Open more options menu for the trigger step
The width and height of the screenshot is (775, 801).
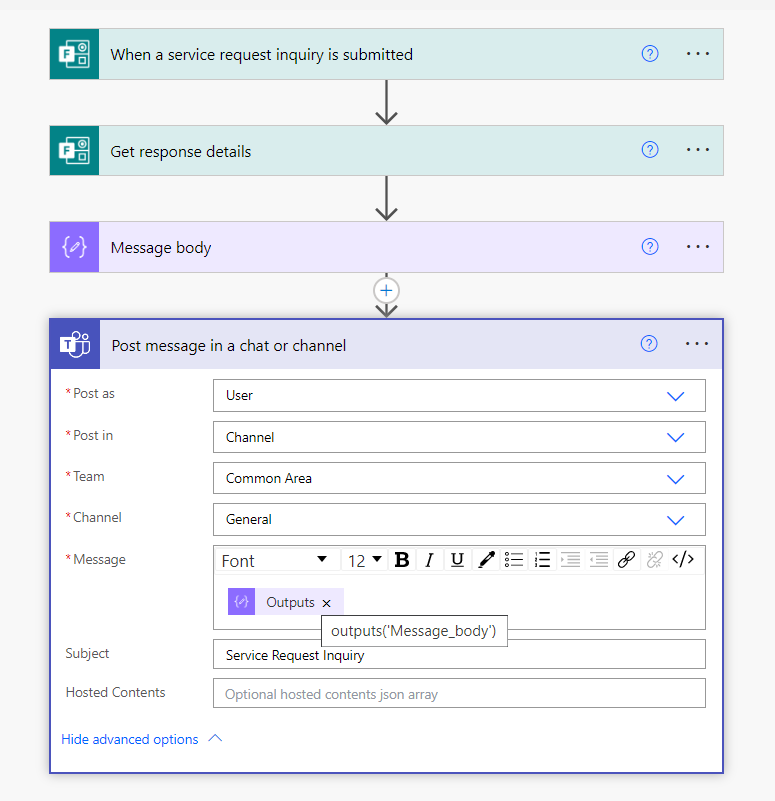[697, 54]
